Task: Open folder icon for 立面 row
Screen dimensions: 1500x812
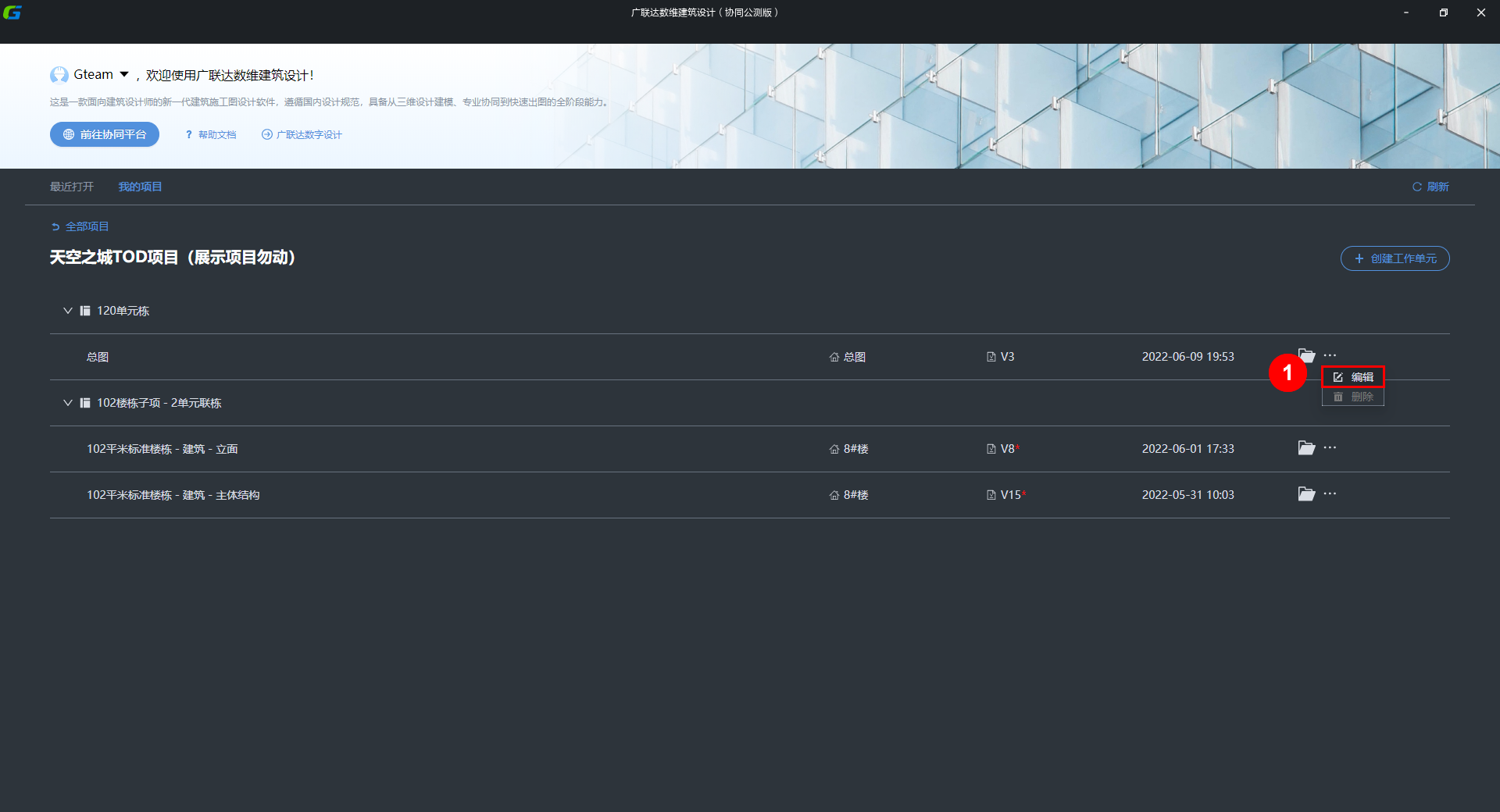Action: (1306, 447)
